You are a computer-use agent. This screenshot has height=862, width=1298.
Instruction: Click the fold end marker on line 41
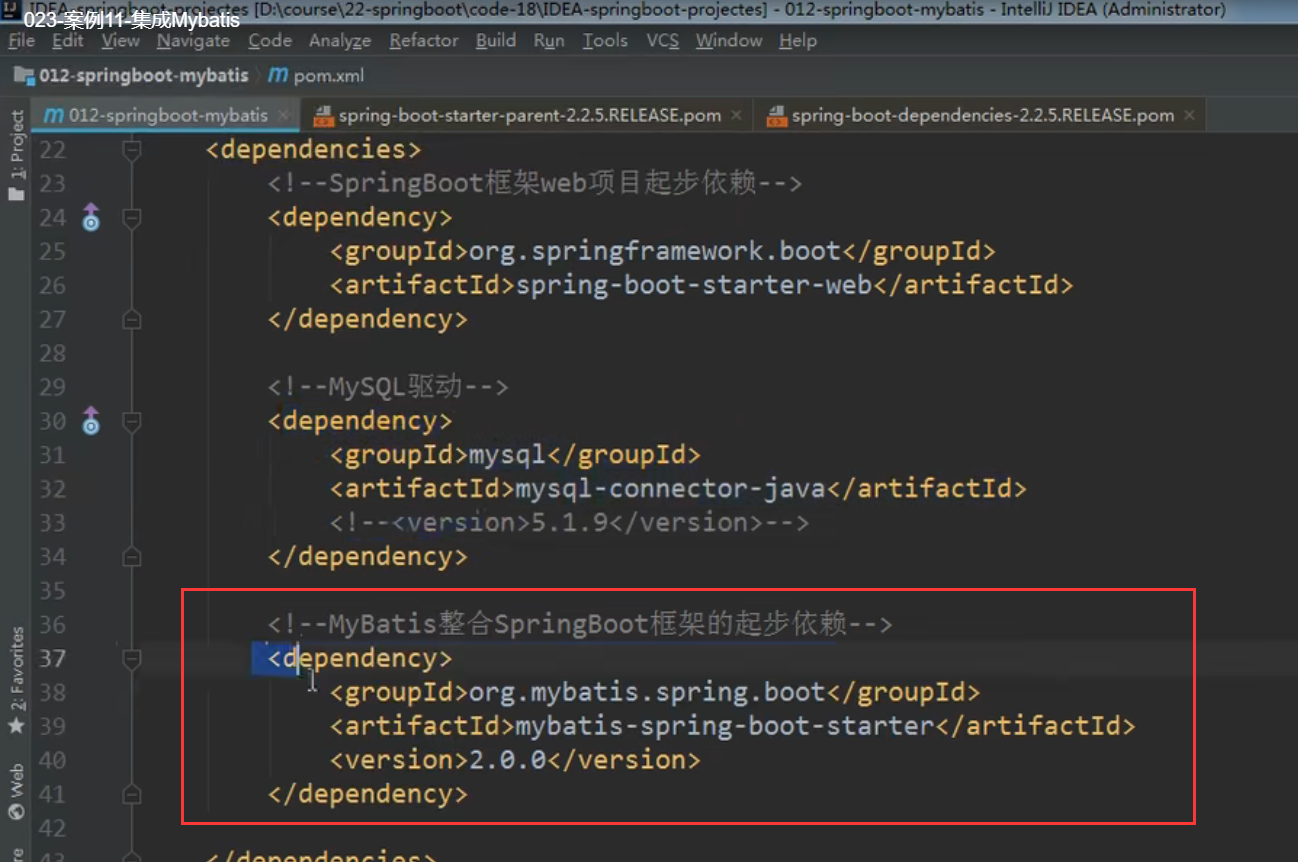click(x=131, y=794)
